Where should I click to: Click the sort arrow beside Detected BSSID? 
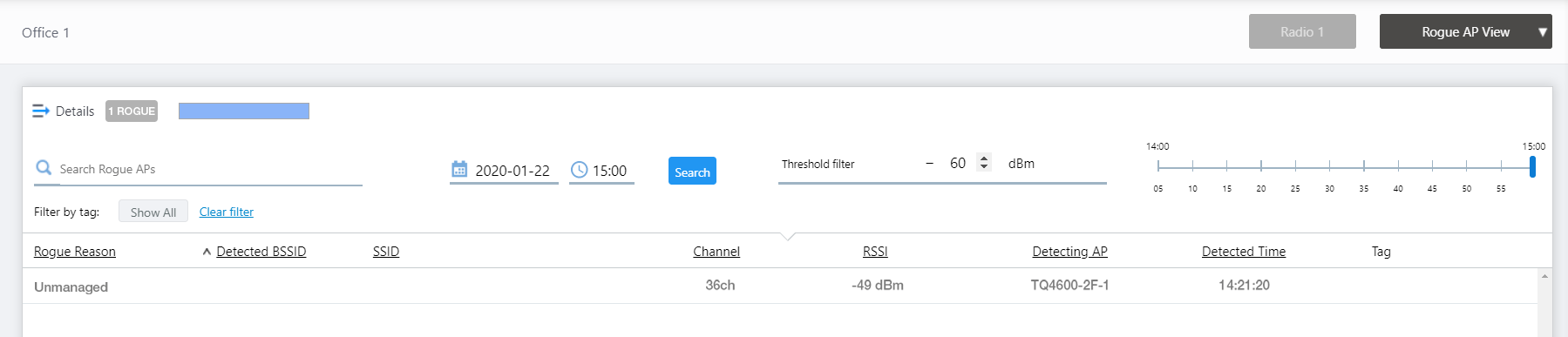207,252
